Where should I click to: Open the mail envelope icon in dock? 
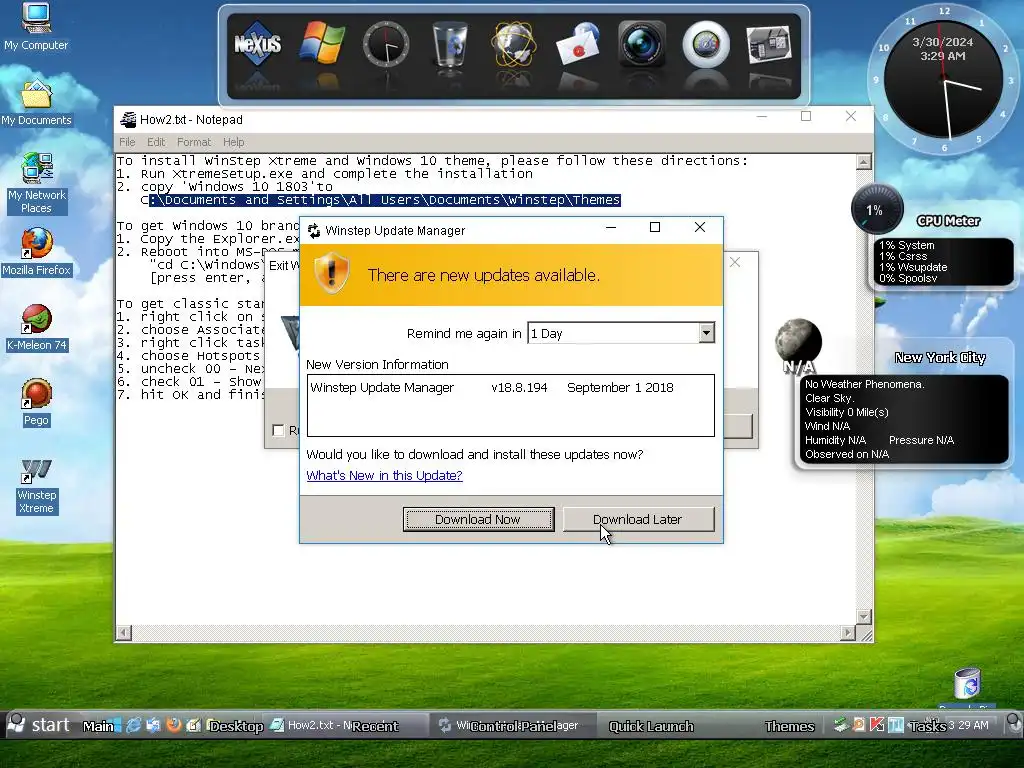coord(579,44)
